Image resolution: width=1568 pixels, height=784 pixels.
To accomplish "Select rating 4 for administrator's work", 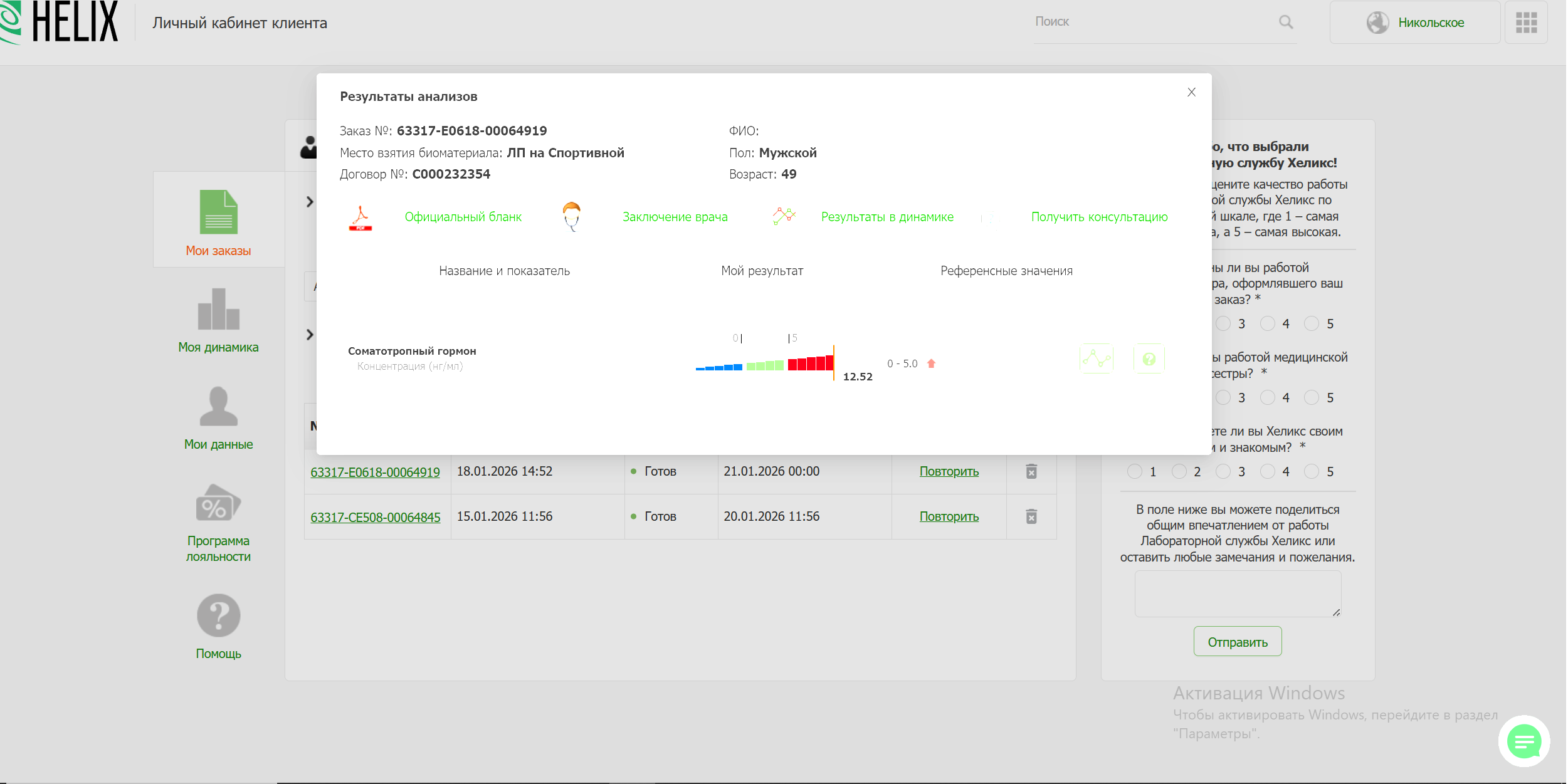I will click(x=1267, y=324).
